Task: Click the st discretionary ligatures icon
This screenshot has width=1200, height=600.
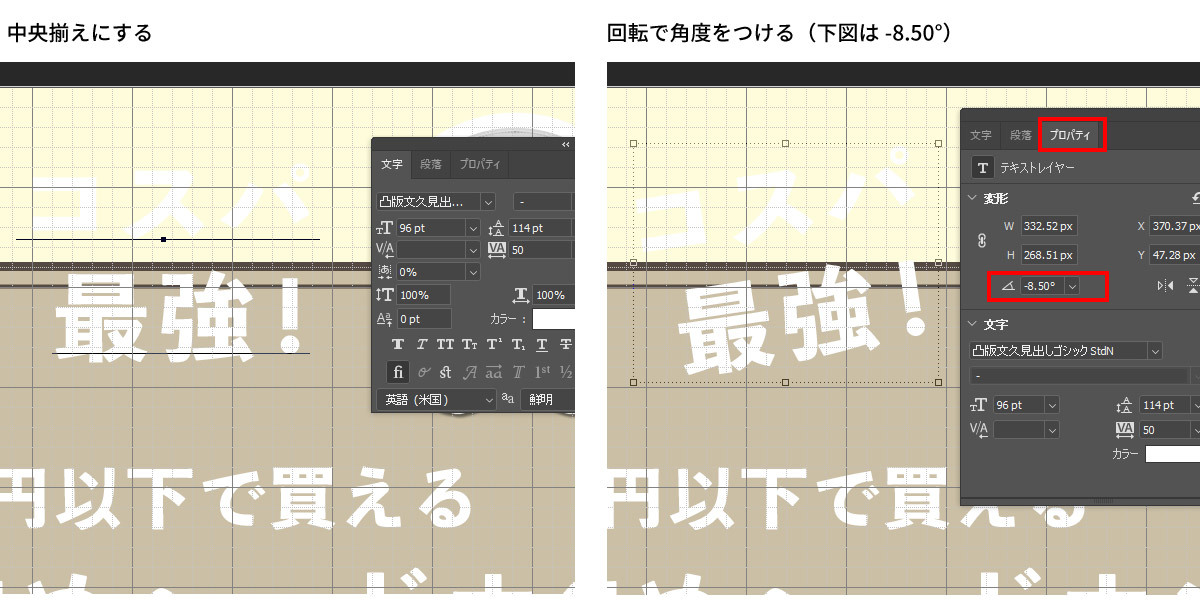Action: (446, 372)
